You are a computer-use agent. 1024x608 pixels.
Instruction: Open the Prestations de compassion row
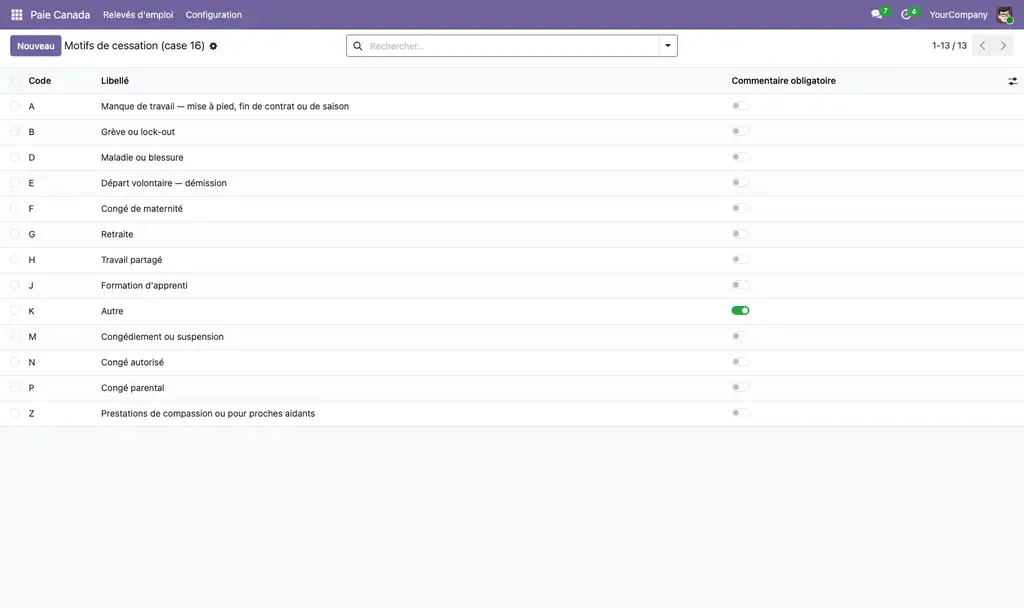pyautogui.click(x=512, y=413)
